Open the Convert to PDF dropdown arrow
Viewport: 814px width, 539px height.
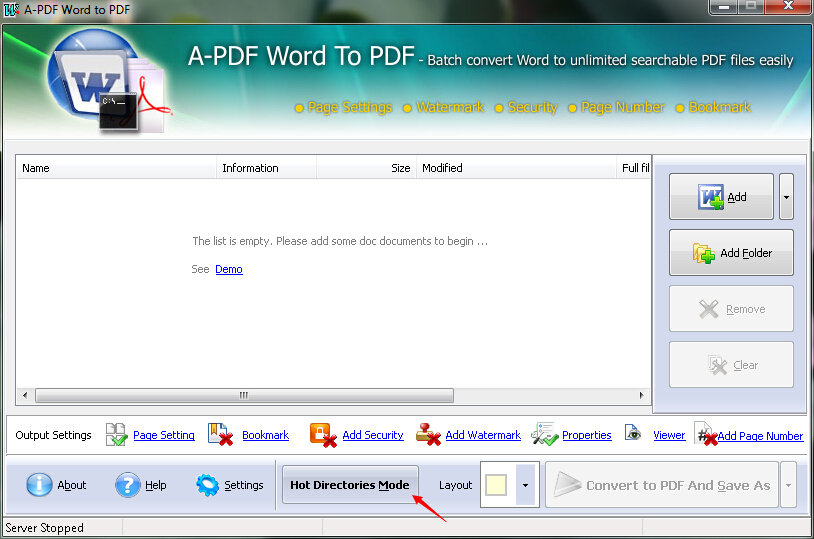[x=788, y=485]
